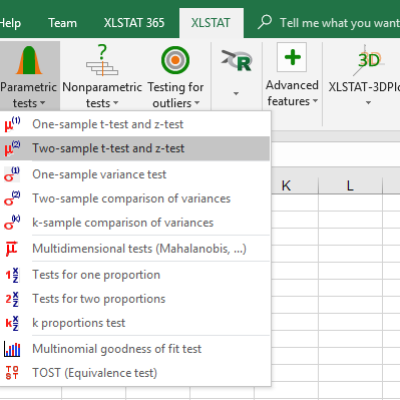Click the search magnifier icon

[x=265, y=22]
